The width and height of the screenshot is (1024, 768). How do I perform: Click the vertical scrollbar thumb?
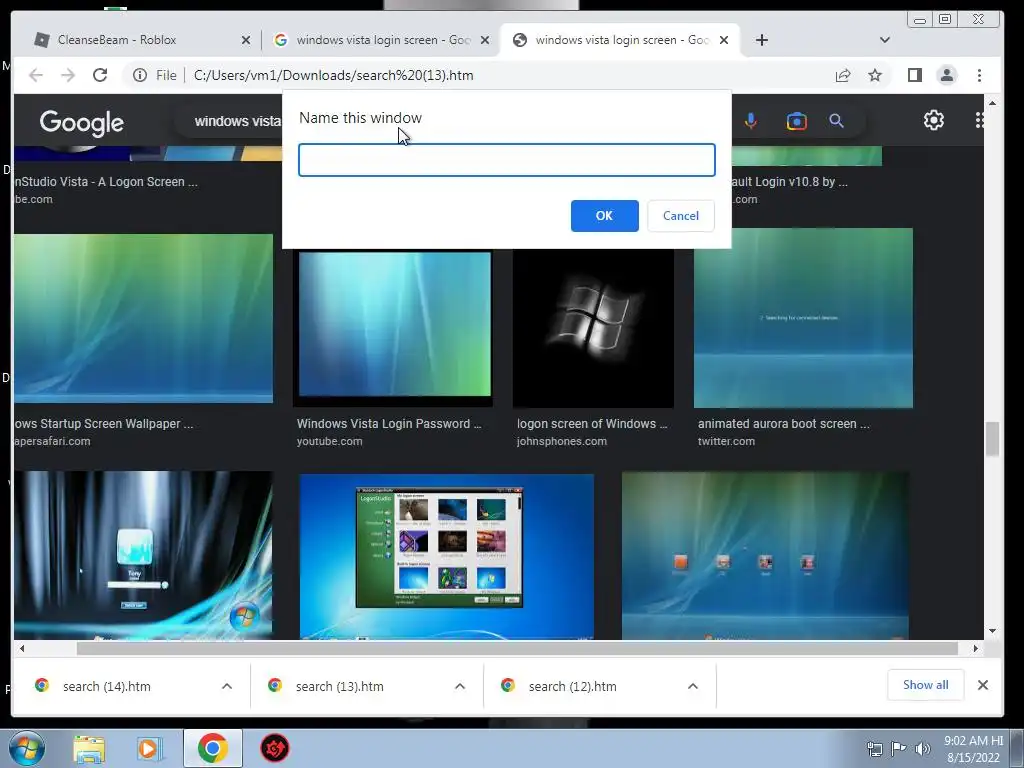click(993, 439)
